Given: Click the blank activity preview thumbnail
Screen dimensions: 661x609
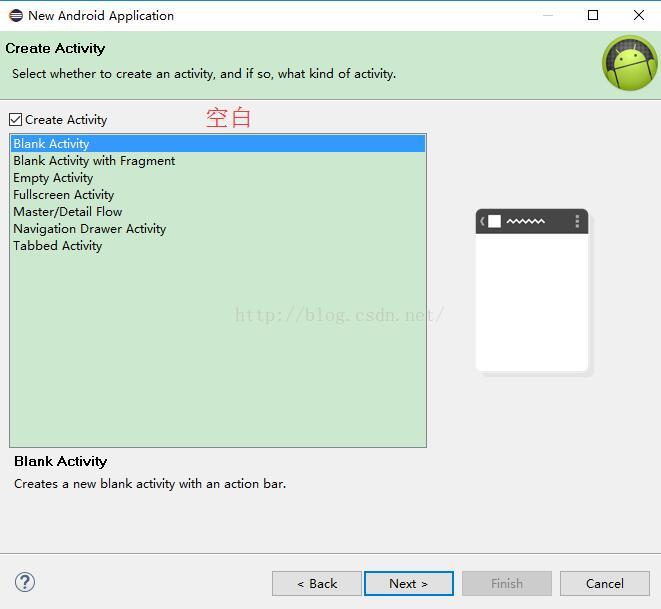Looking at the screenshot, I should tap(532, 290).
